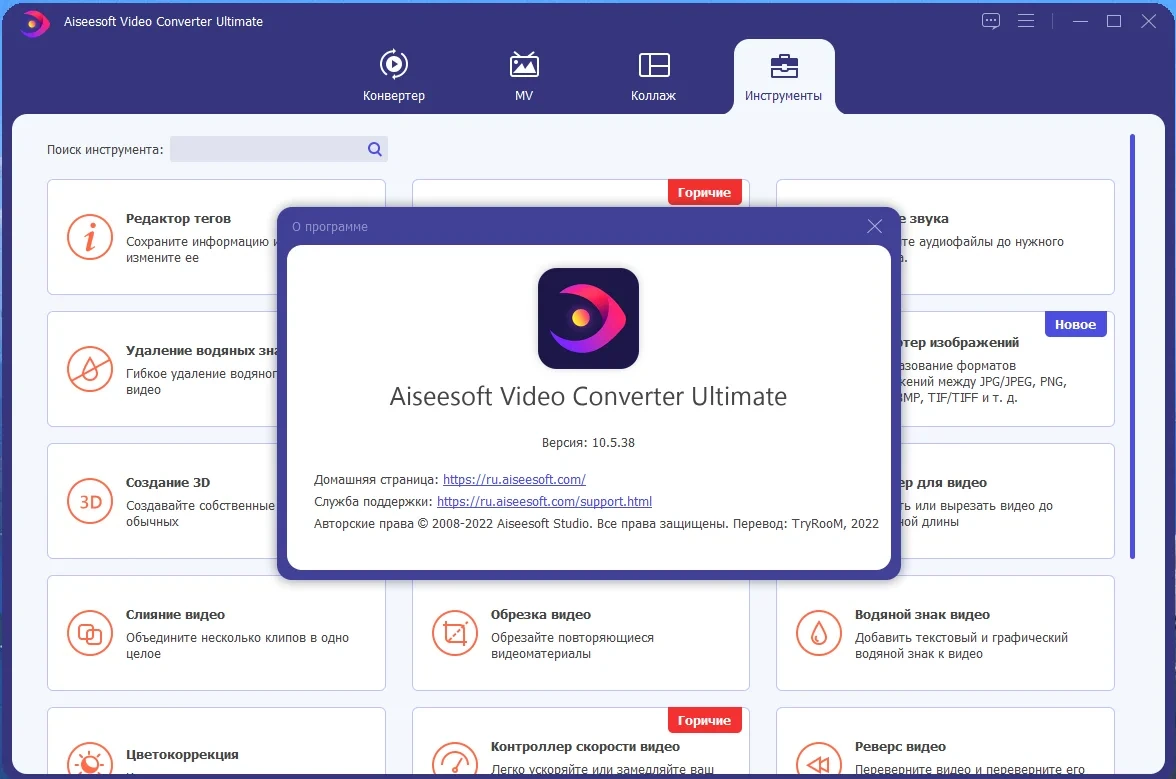This screenshot has width=1176, height=779.
Task: Select the Обрезка видео tool title
Action: pyautogui.click(x=541, y=614)
